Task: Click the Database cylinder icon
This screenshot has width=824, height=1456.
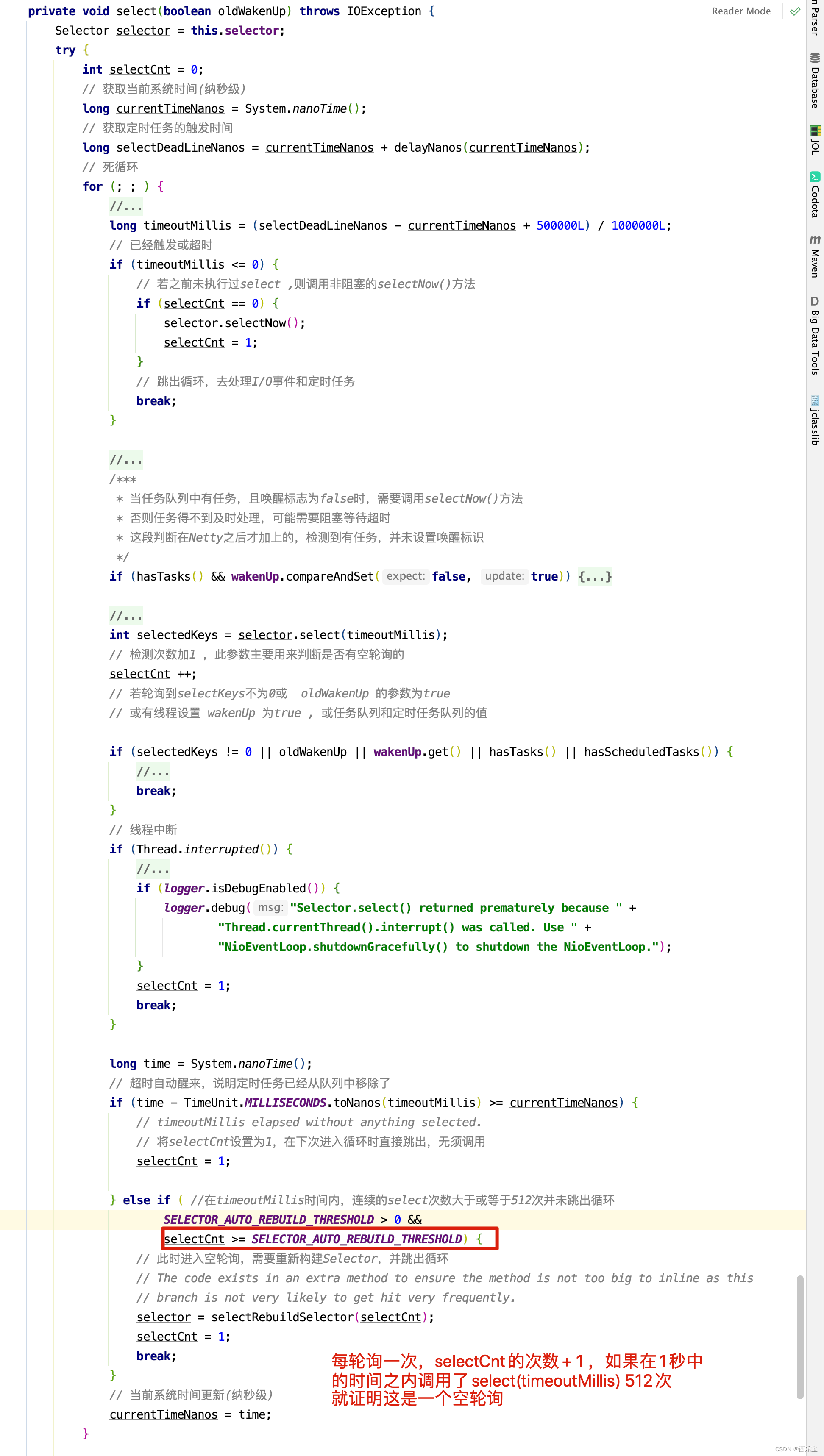Action: click(815, 58)
